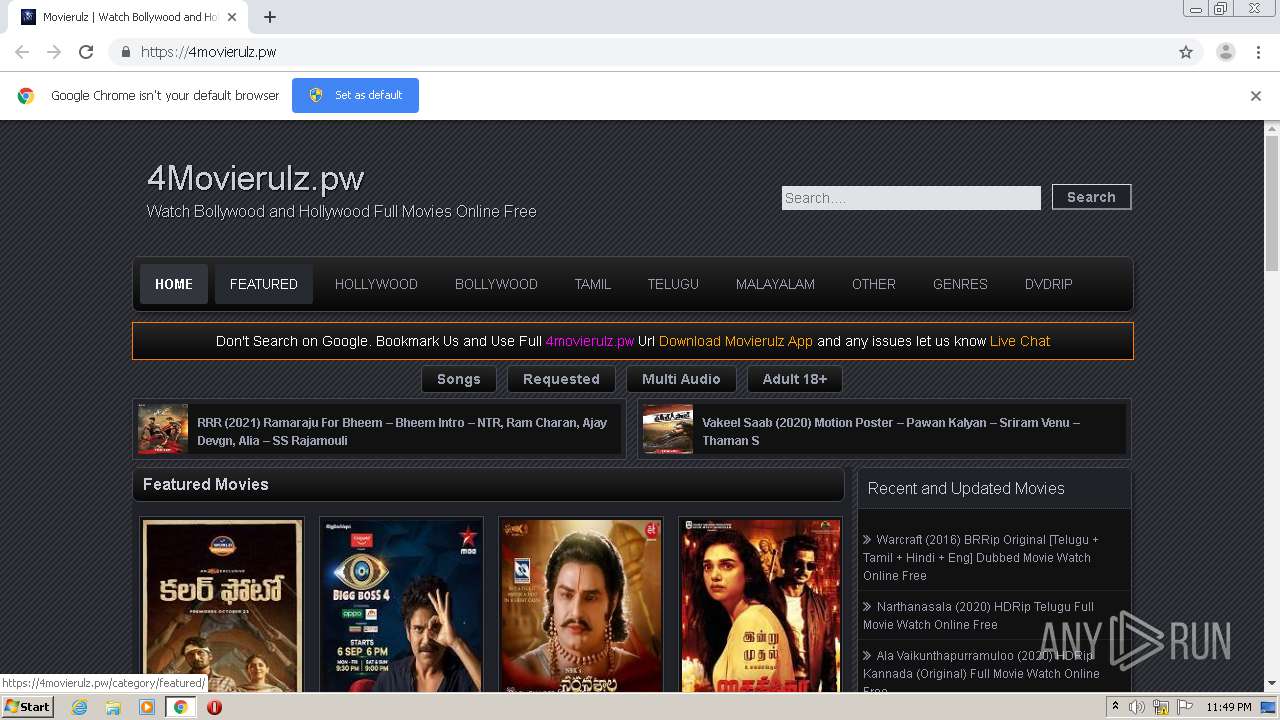
Task: Click the padlock site info icon
Action: (x=125, y=52)
